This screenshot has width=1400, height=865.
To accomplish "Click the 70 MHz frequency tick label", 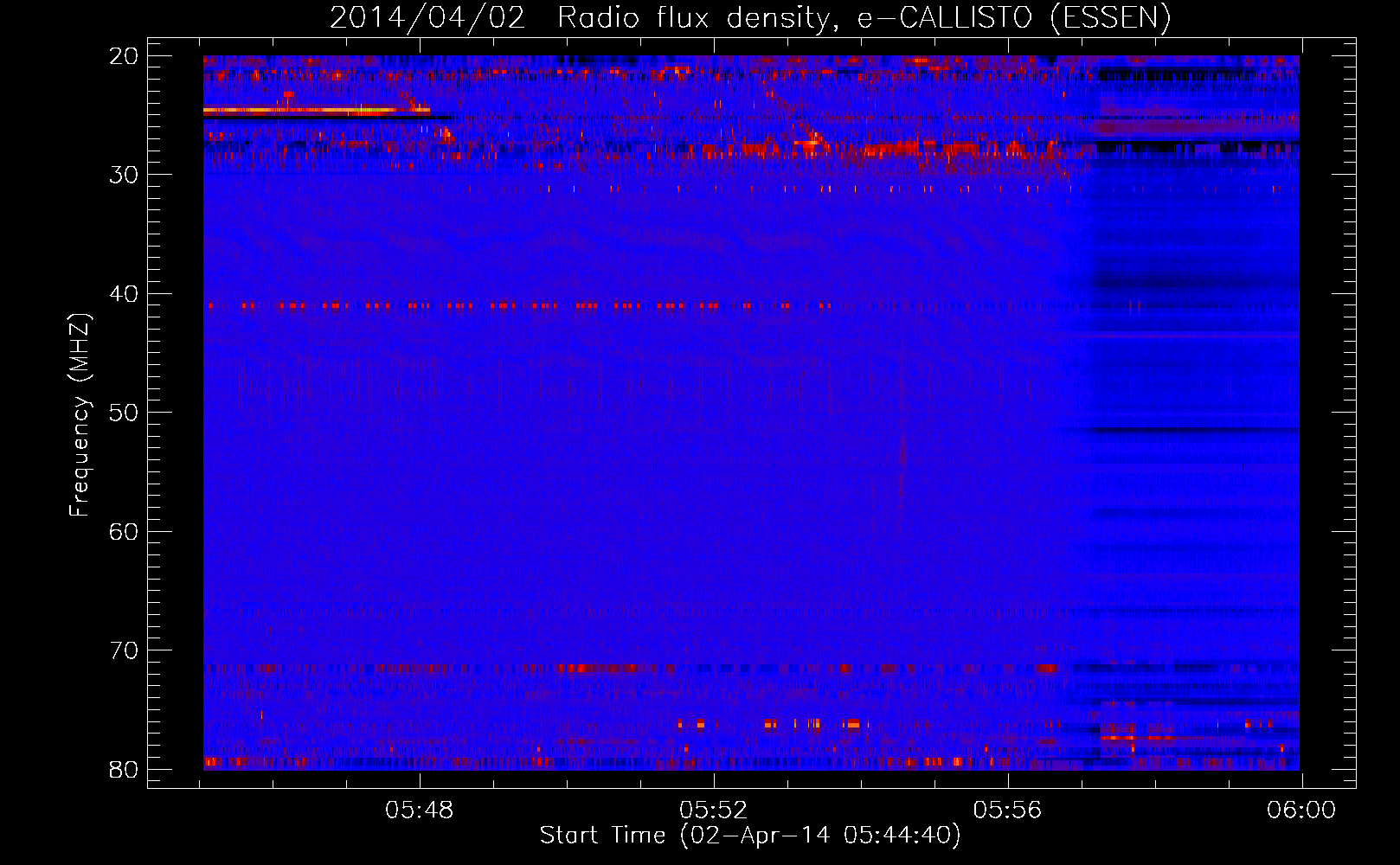I will tap(125, 650).
